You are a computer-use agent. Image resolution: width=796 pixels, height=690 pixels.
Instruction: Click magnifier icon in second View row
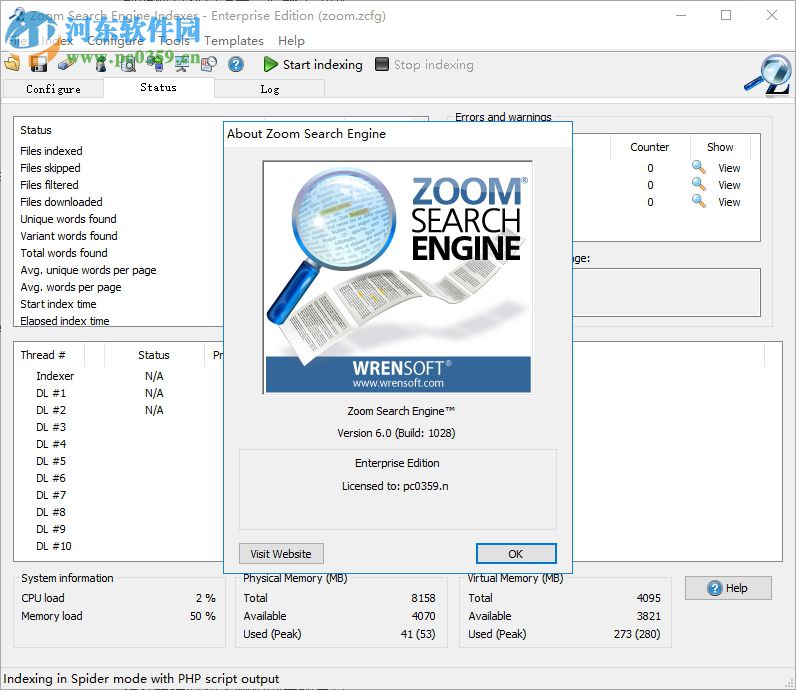[699, 184]
